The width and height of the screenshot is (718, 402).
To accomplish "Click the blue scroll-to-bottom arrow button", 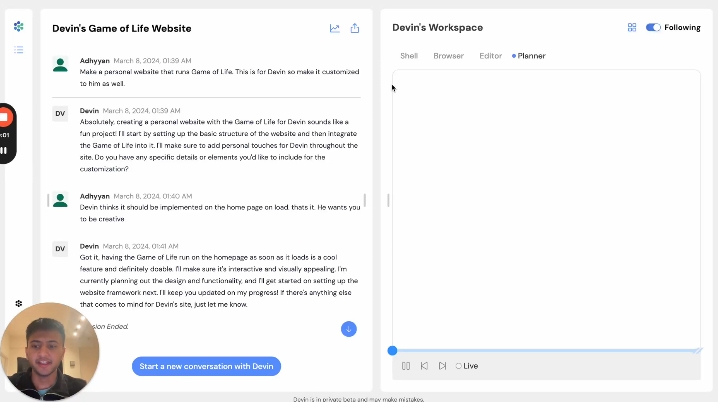I will (348, 329).
